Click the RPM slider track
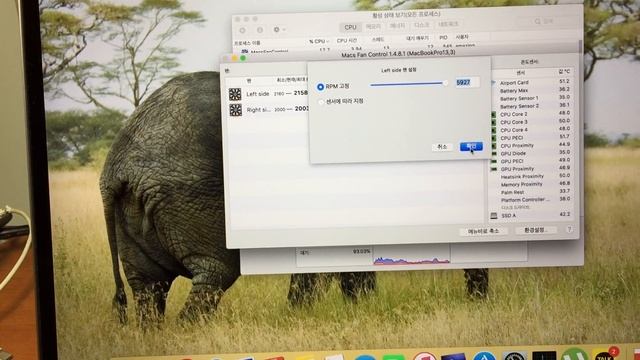 tap(408, 84)
